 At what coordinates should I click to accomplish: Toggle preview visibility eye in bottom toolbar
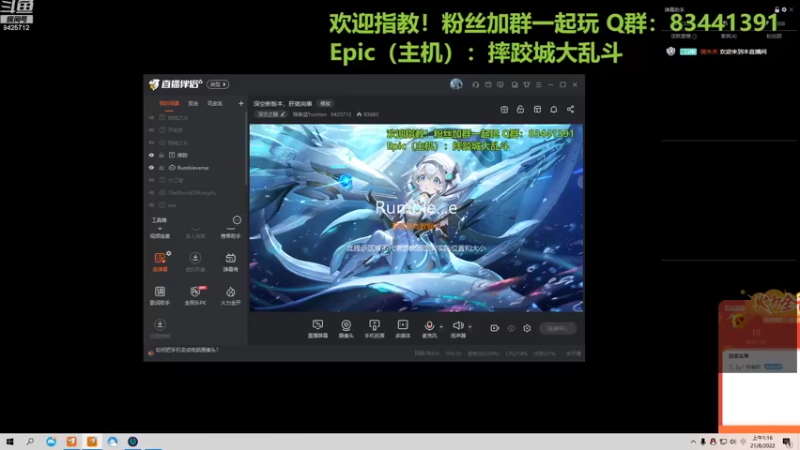(x=511, y=328)
